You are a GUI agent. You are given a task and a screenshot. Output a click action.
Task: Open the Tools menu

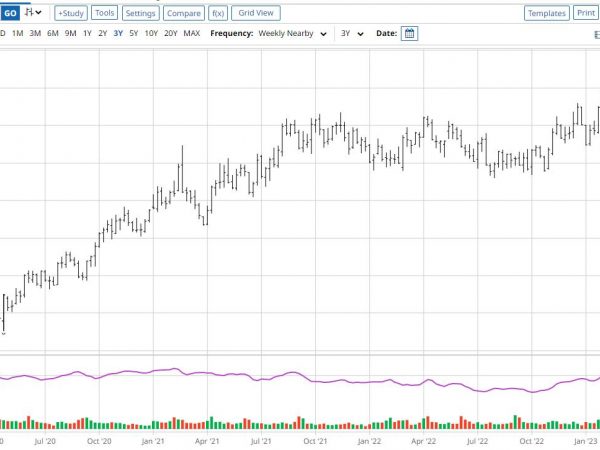105,13
